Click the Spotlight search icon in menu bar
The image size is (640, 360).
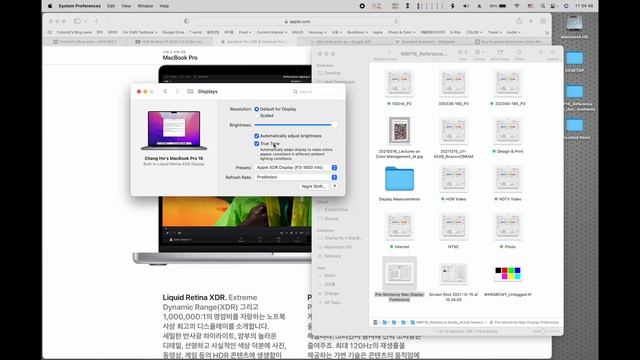click(x=542, y=6)
